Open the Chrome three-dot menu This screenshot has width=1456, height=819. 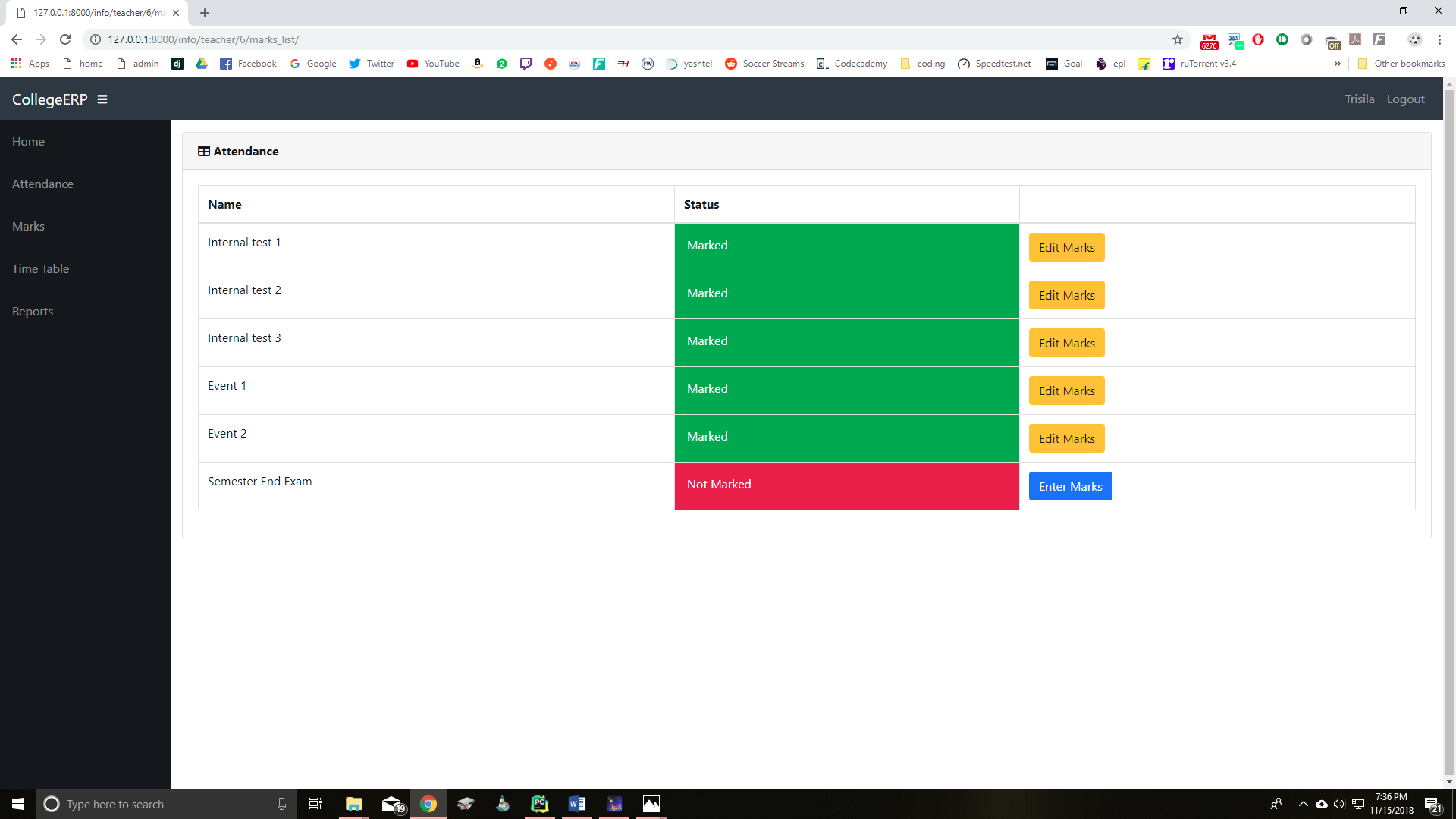pyautogui.click(x=1439, y=39)
